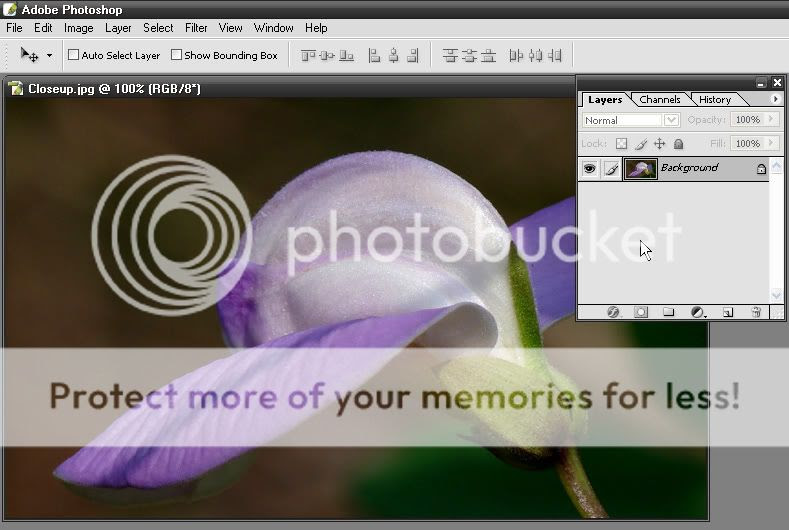Viewport: 789px width, 530px height.
Task: Click the Distribute Top Edges icon
Action: point(450,55)
